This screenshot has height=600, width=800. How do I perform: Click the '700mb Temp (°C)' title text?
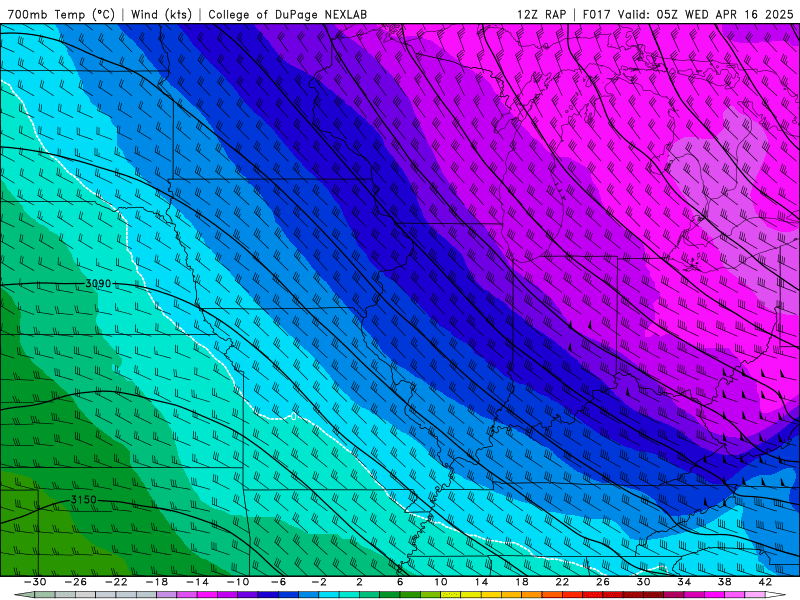61,14
